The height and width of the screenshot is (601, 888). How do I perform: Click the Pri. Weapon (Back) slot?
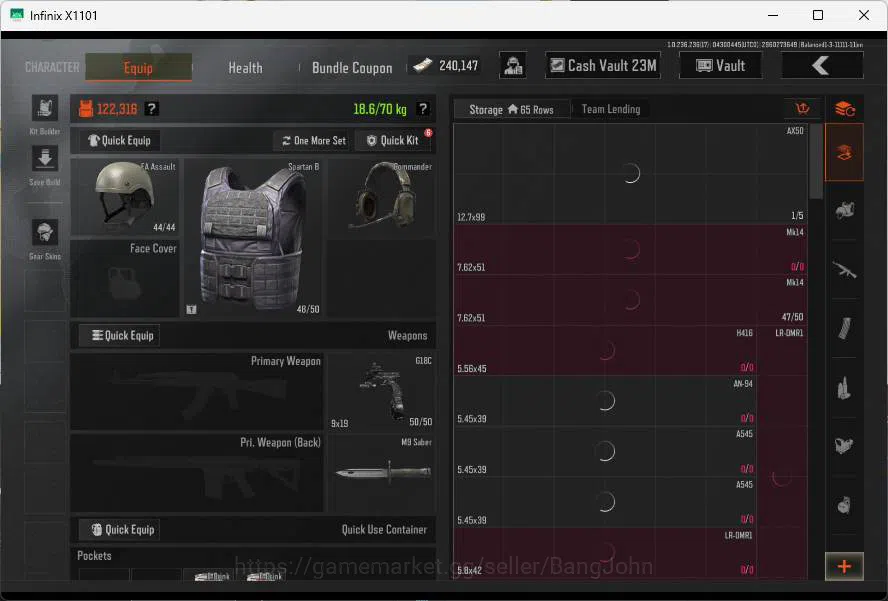coord(197,473)
